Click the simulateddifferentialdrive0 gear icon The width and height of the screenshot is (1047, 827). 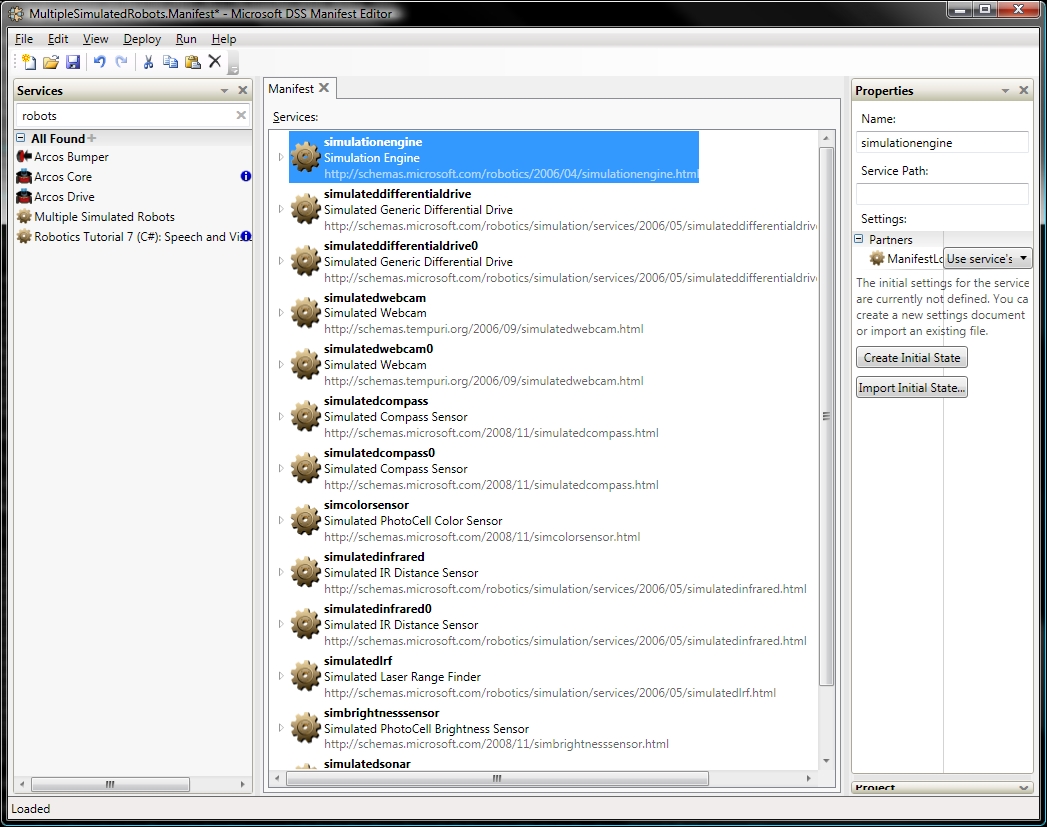pyautogui.click(x=306, y=261)
